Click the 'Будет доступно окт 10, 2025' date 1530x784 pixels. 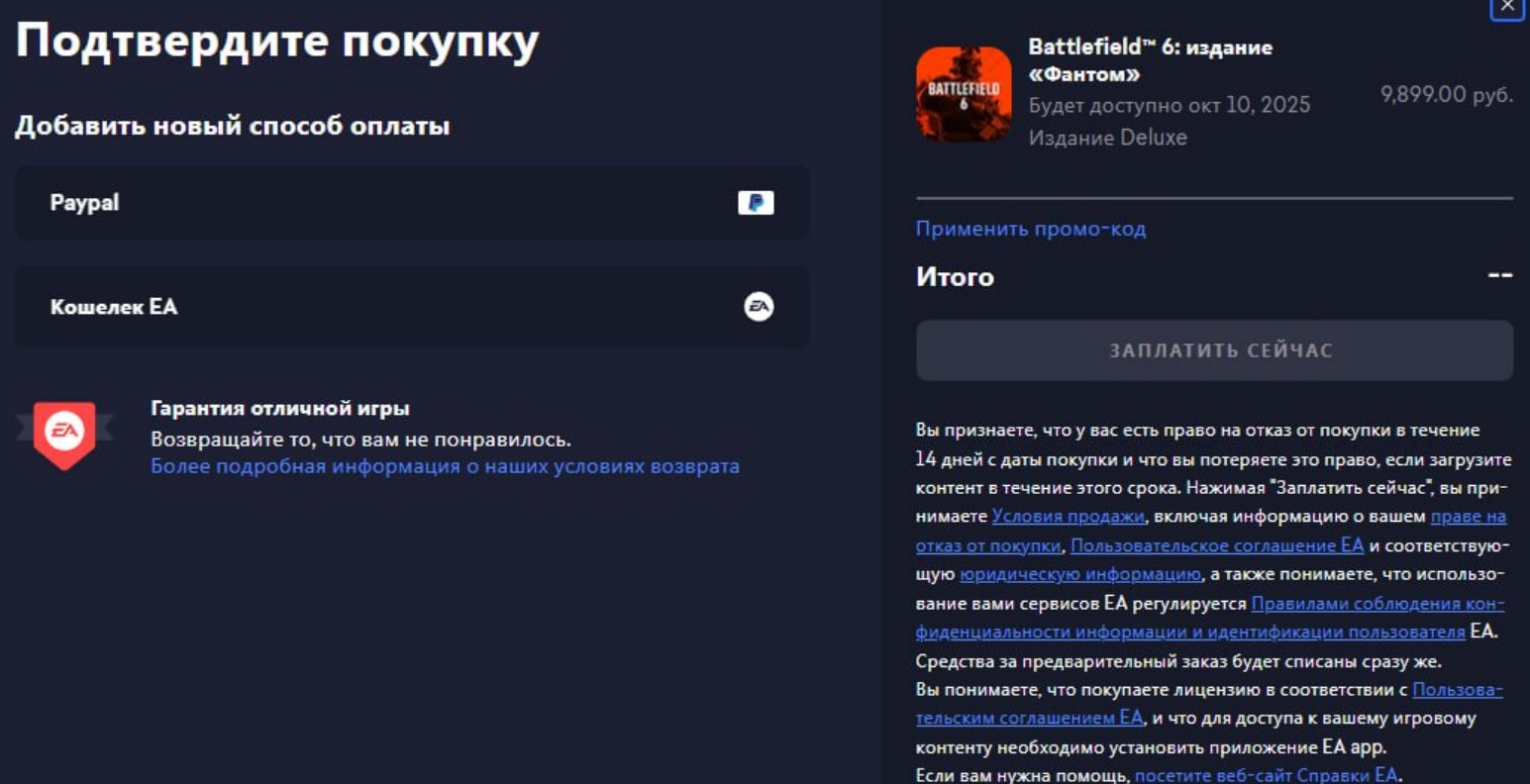pyautogui.click(x=1170, y=105)
